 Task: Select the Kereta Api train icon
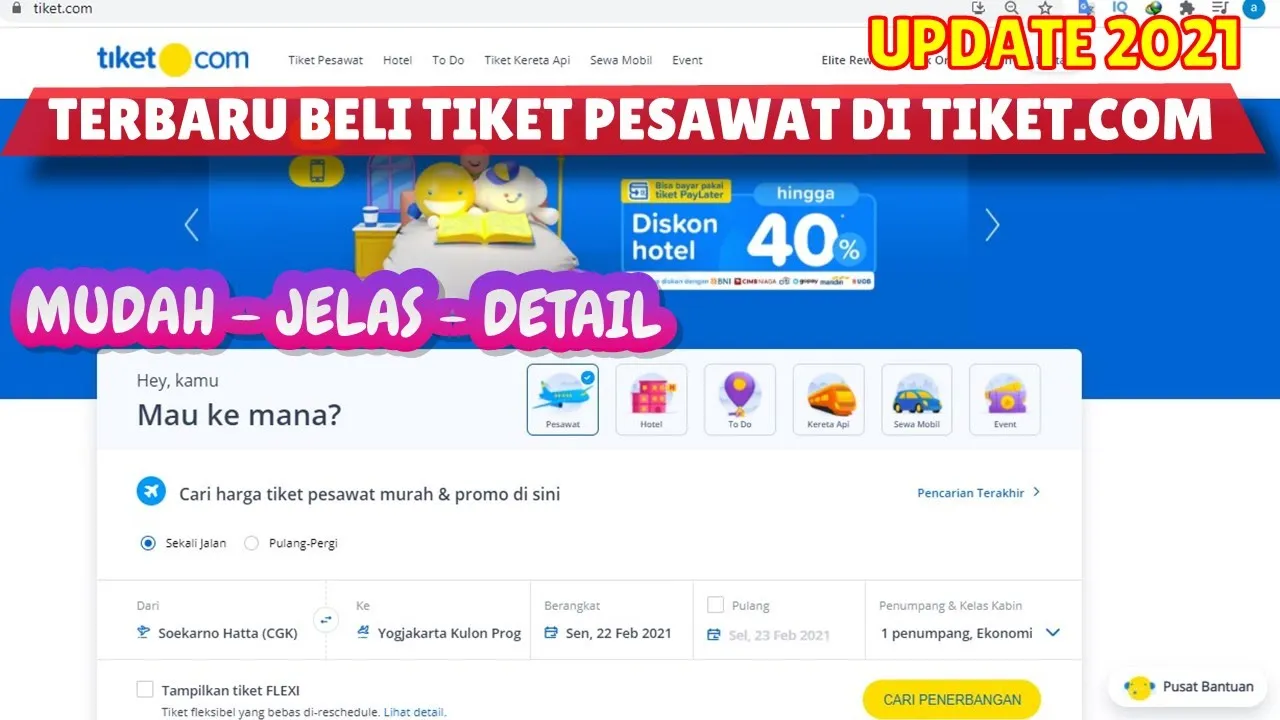click(x=828, y=400)
